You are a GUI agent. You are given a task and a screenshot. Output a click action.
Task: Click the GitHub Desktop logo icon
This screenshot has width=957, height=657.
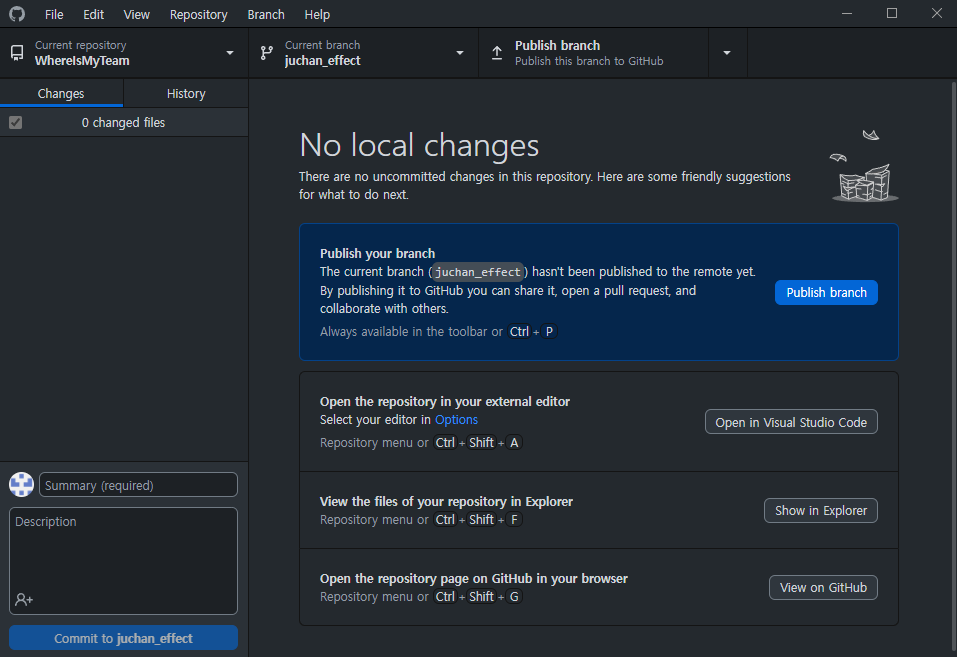coord(17,13)
